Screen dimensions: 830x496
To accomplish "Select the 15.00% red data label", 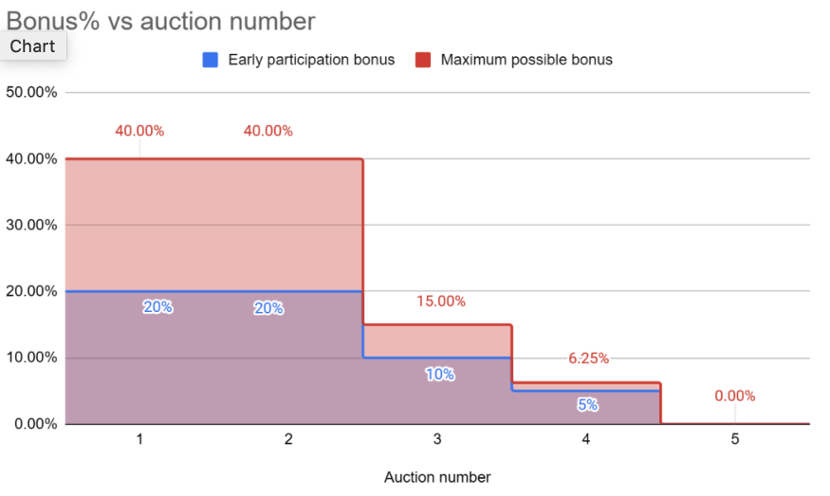I will coord(441,301).
